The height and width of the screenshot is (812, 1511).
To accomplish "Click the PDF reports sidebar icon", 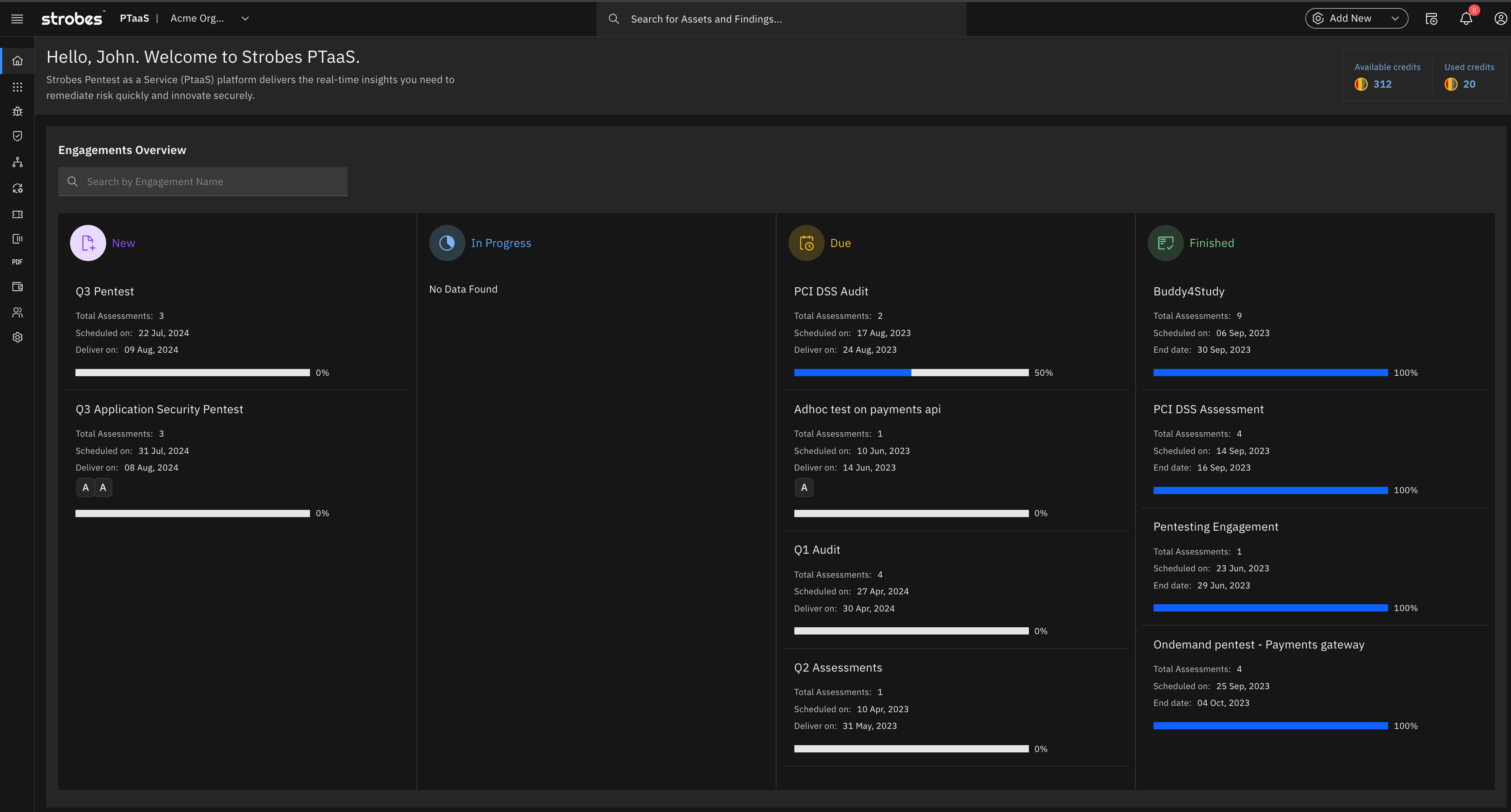I will (18, 262).
